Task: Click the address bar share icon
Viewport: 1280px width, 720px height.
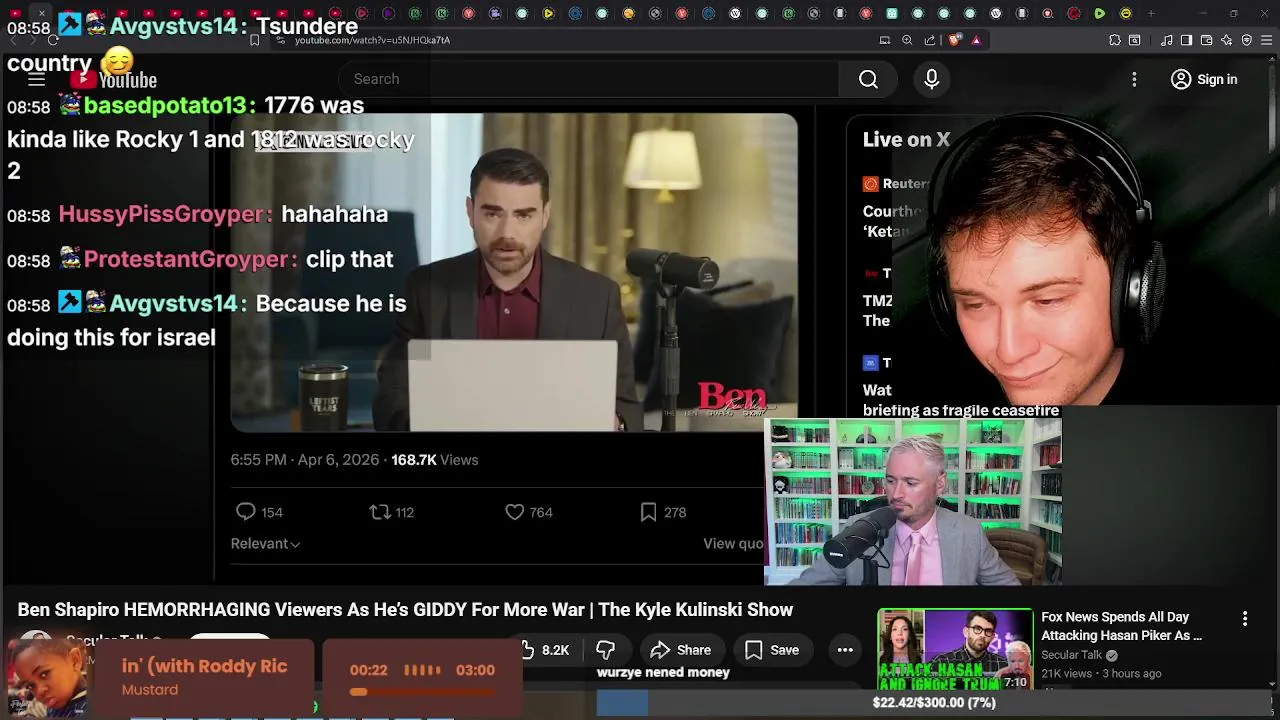Action: click(x=930, y=40)
